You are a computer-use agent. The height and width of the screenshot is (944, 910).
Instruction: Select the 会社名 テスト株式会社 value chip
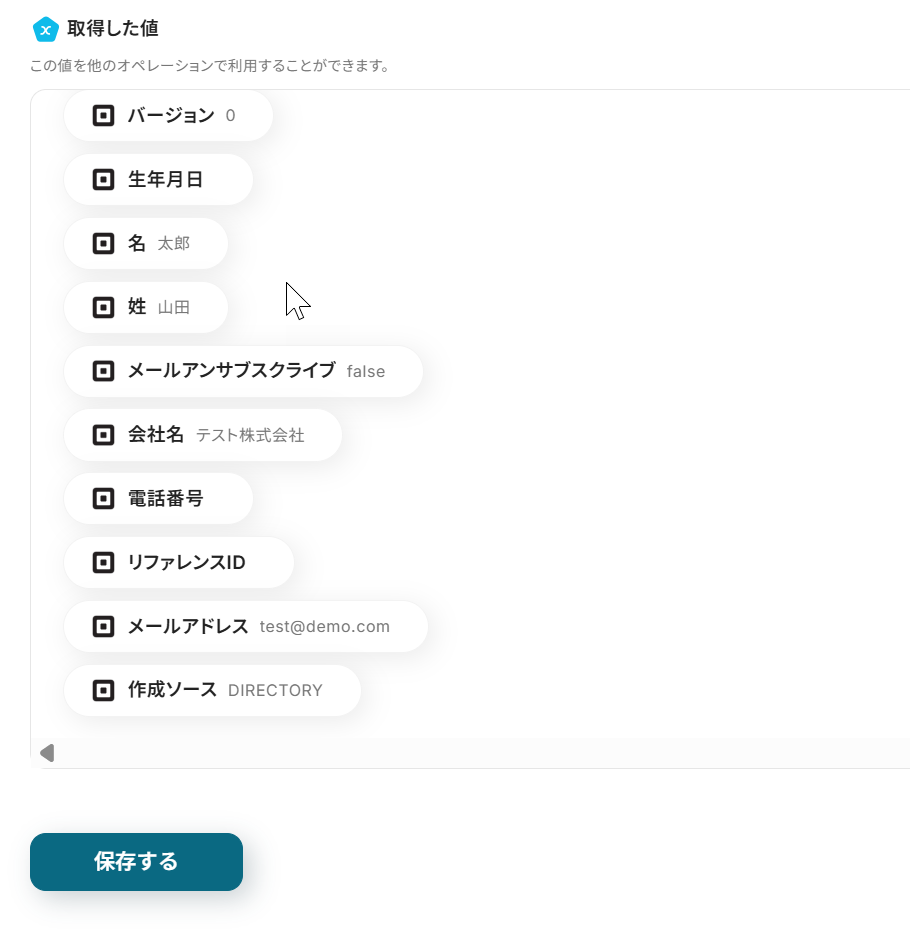point(203,435)
